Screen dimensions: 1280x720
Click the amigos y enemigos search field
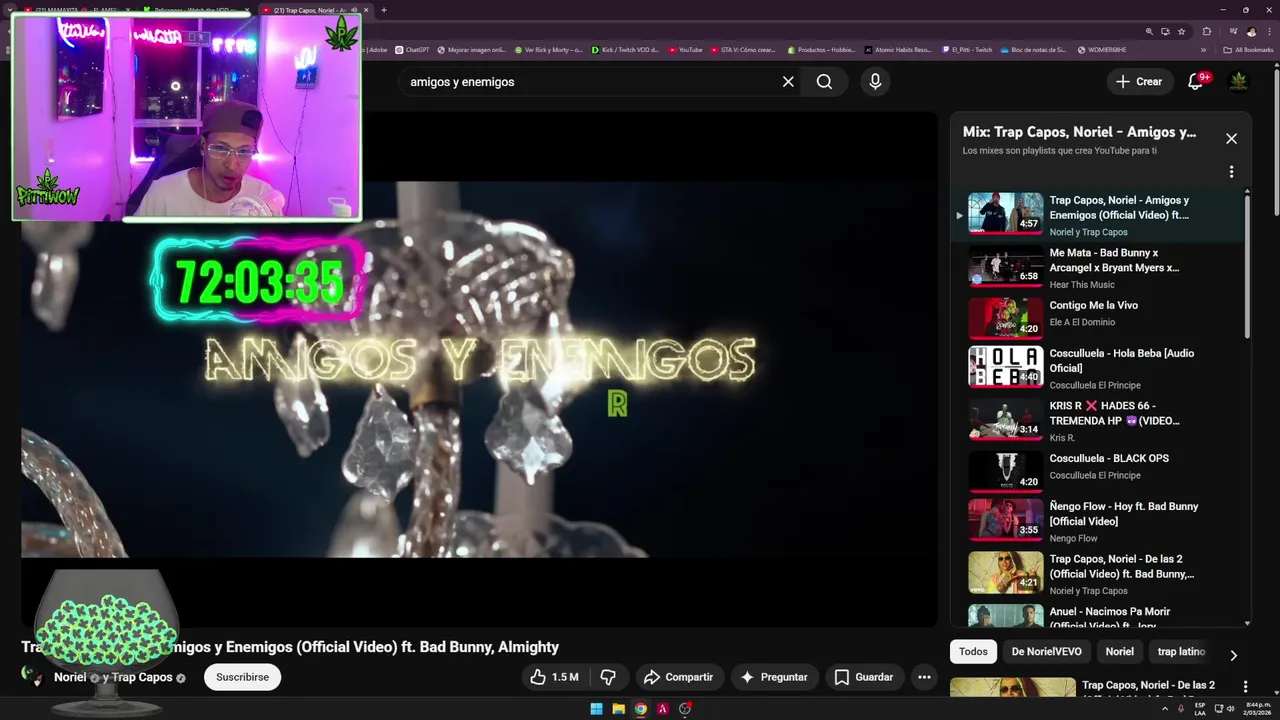tap(590, 82)
